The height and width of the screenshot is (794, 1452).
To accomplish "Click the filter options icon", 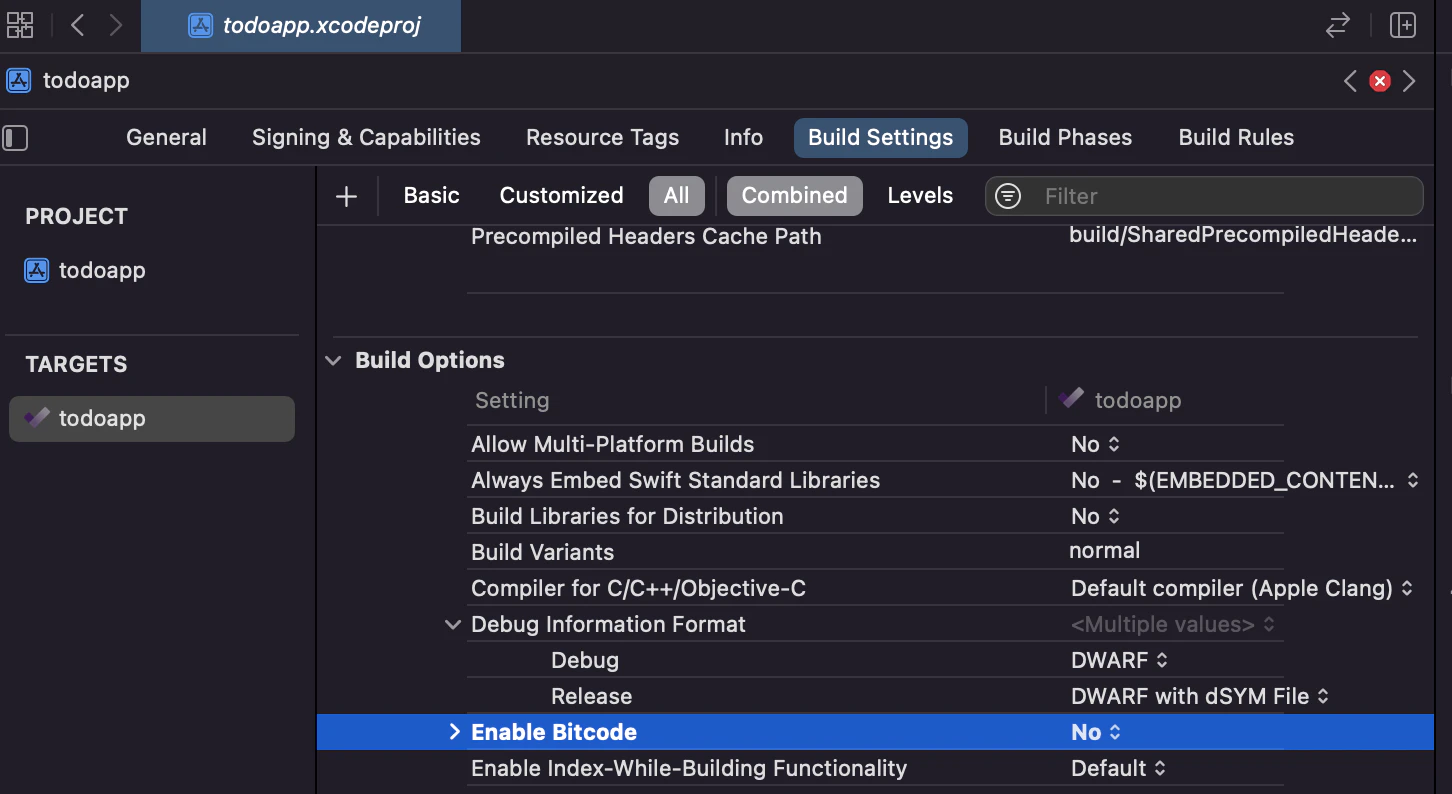I will 1008,196.
